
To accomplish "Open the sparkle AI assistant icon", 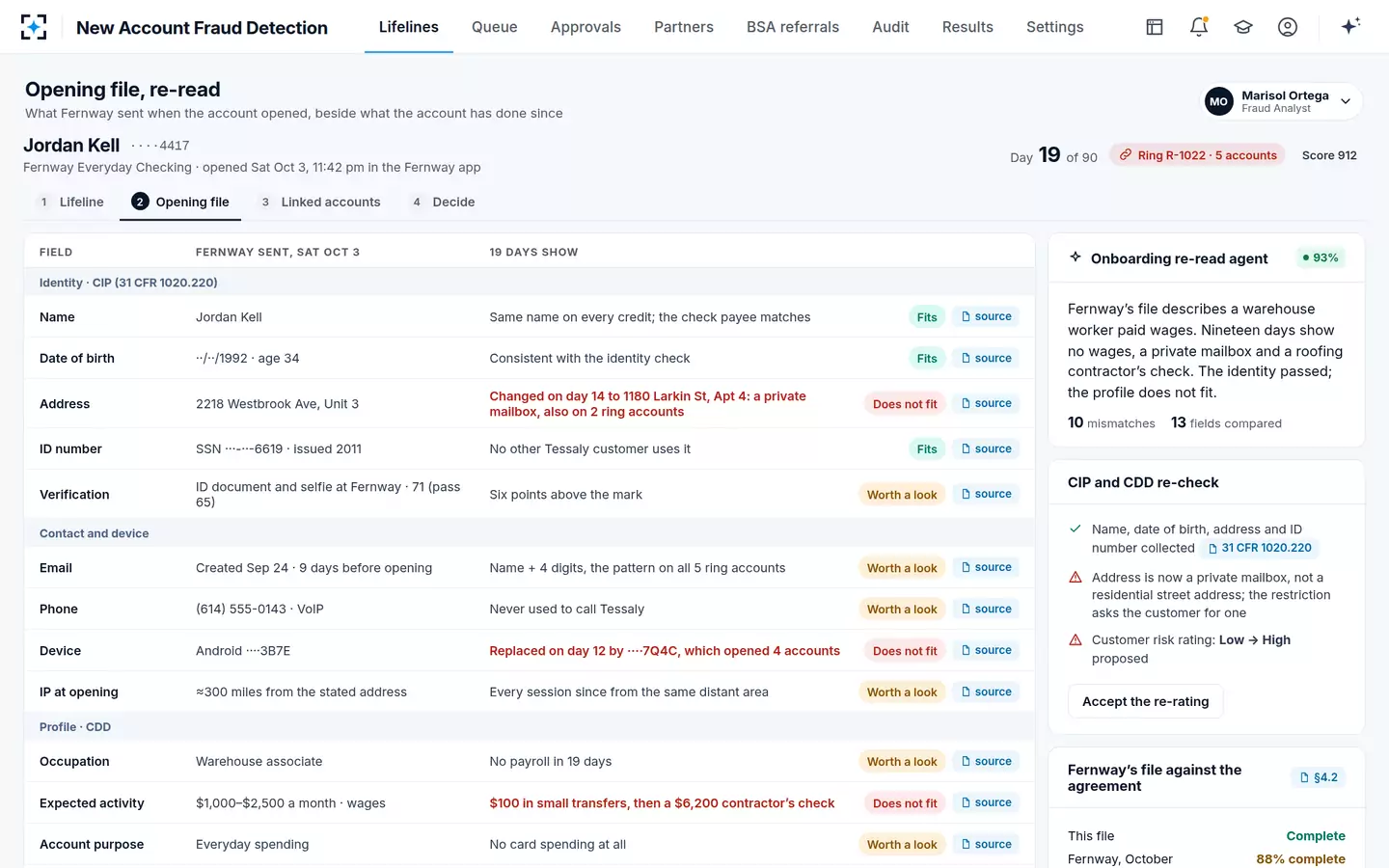I will click(1350, 26).
